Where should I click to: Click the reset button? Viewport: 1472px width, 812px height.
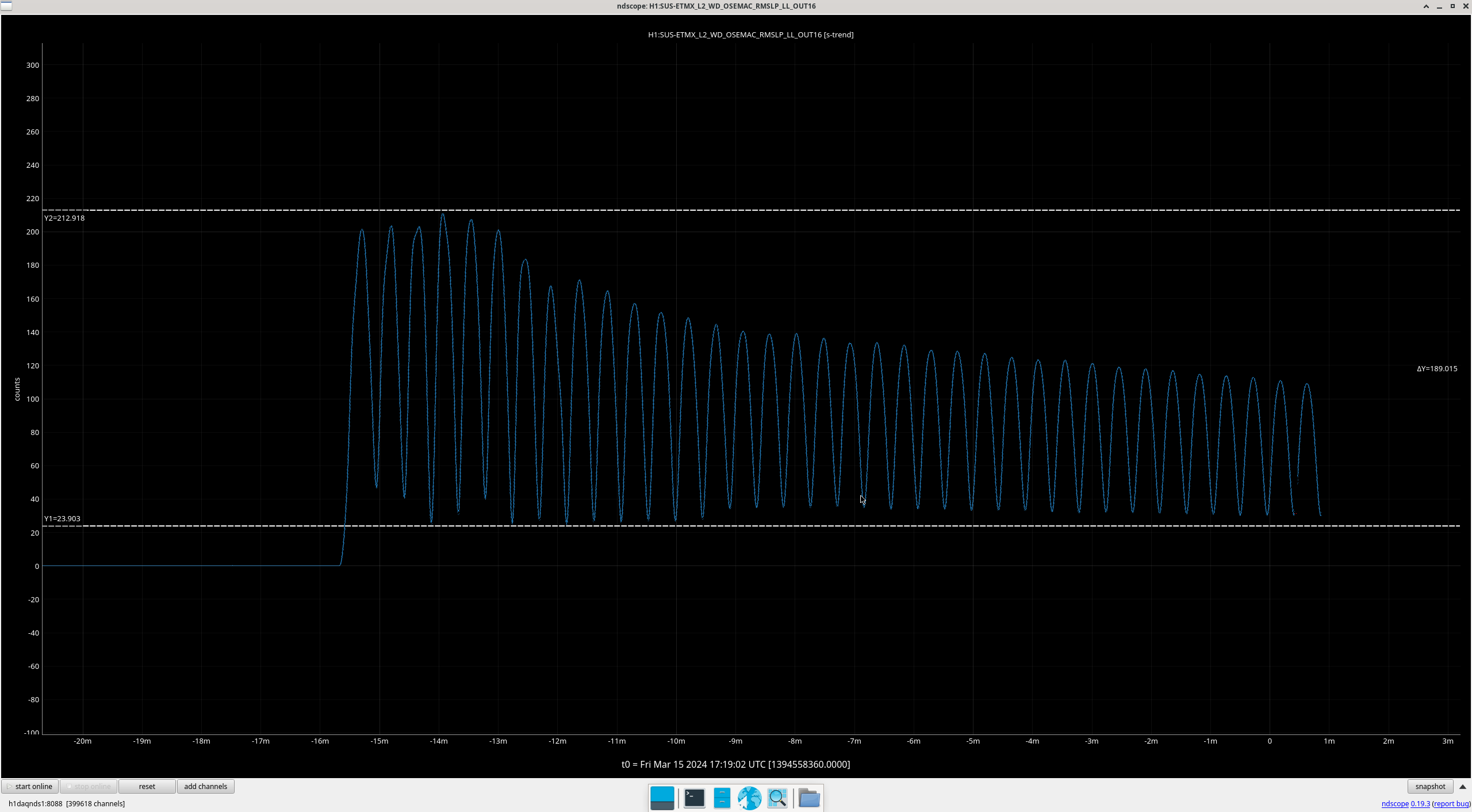click(x=147, y=786)
